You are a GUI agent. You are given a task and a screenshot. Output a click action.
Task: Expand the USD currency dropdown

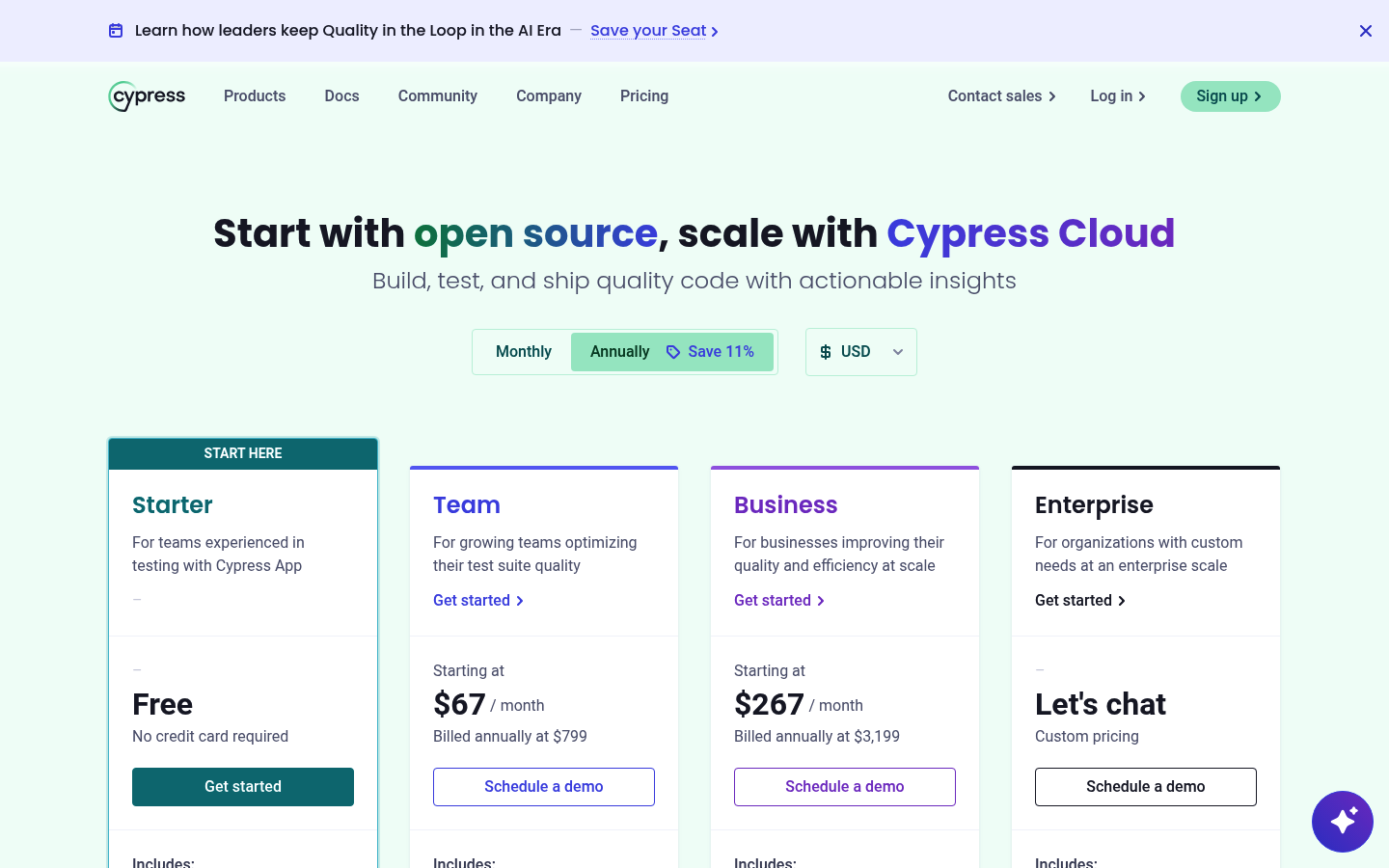861,352
